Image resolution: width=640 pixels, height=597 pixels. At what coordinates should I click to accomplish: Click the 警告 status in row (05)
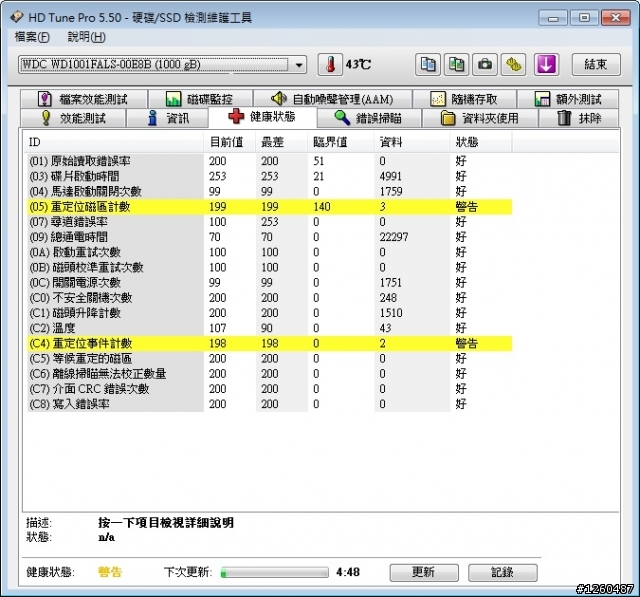click(x=467, y=207)
